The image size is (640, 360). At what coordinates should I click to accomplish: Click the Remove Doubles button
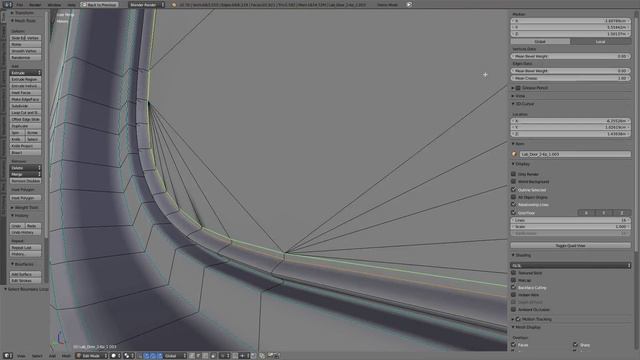point(26,180)
